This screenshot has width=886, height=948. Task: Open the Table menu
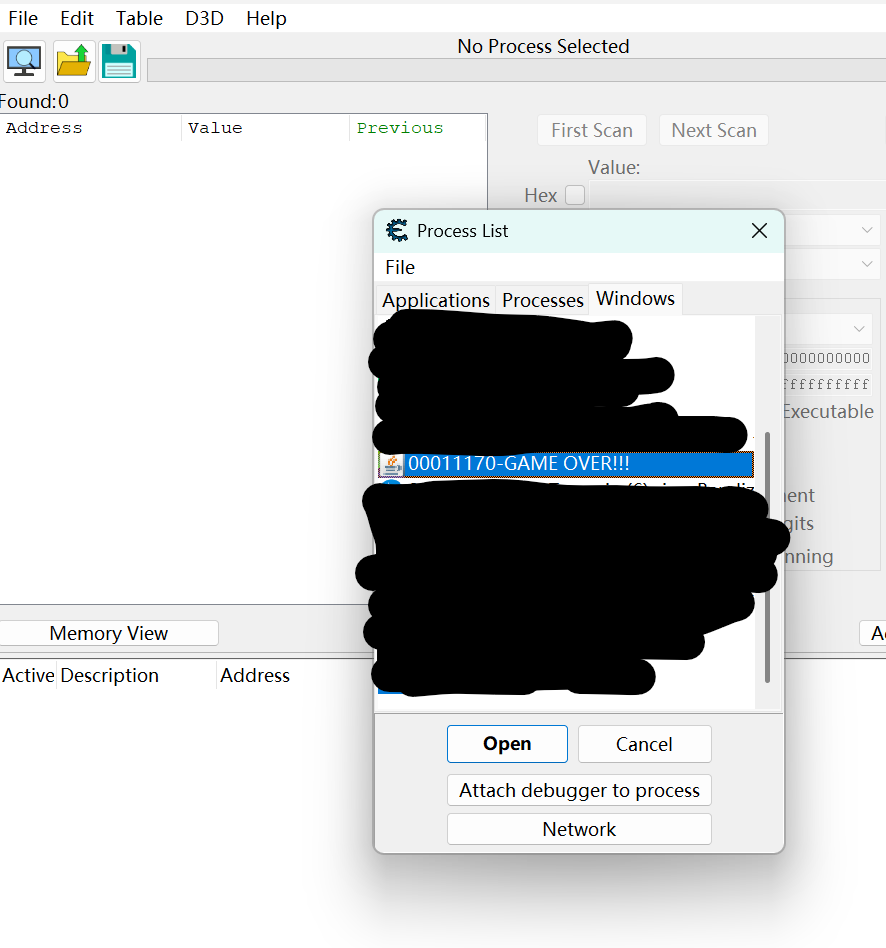pos(139,18)
